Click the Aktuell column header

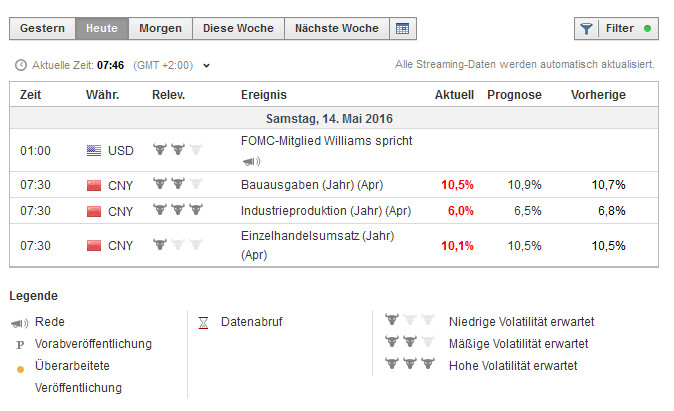click(x=454, y=95)
